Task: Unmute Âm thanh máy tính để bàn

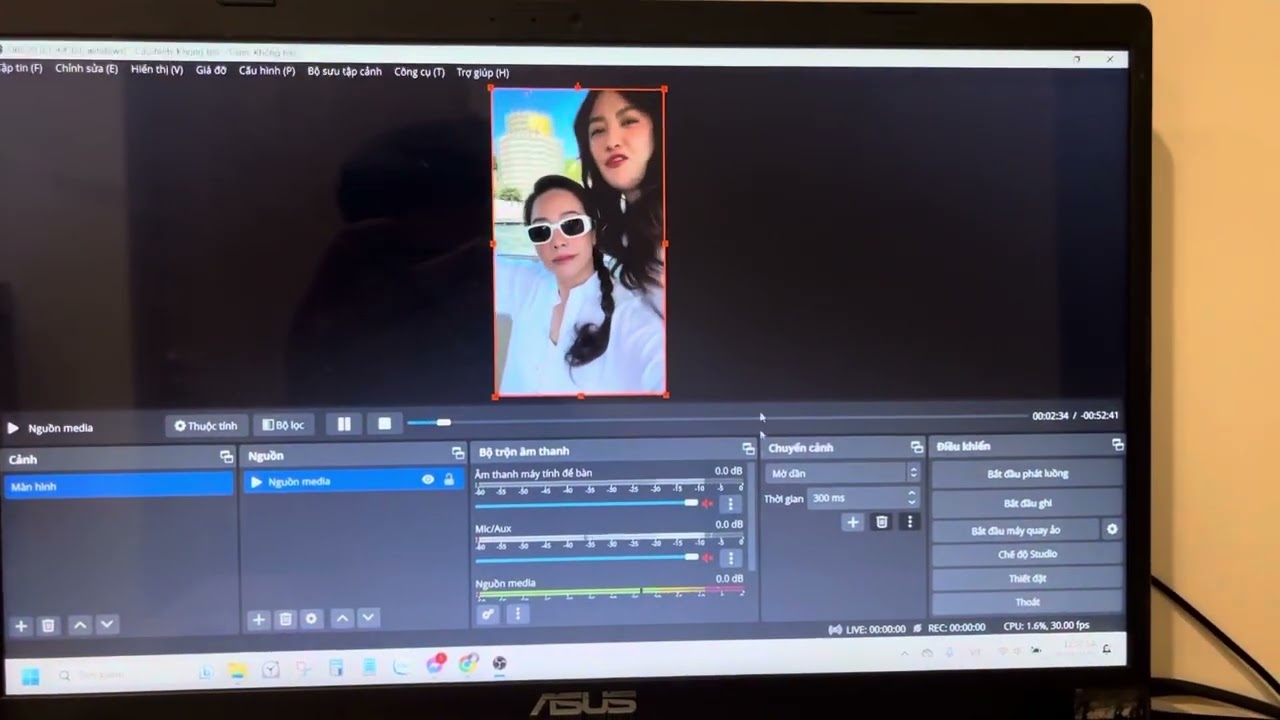Action: point(708,503)
